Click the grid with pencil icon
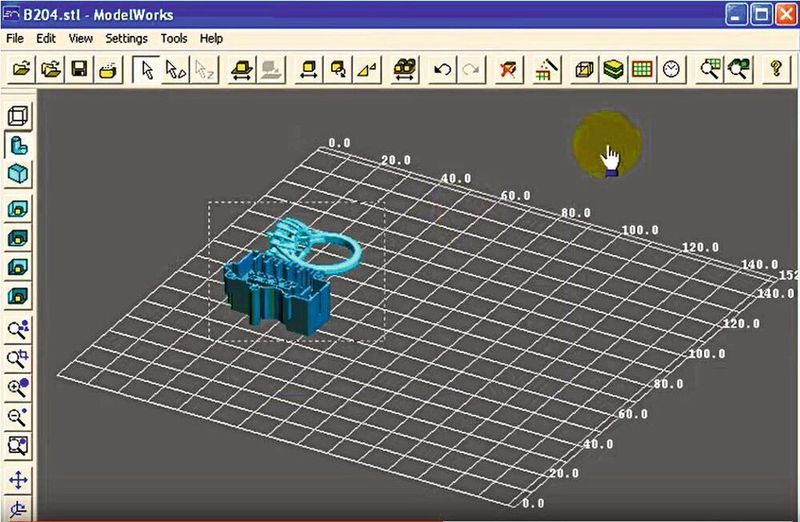The height and width of the screenshot is (522, 800). [x=546, y=69]
